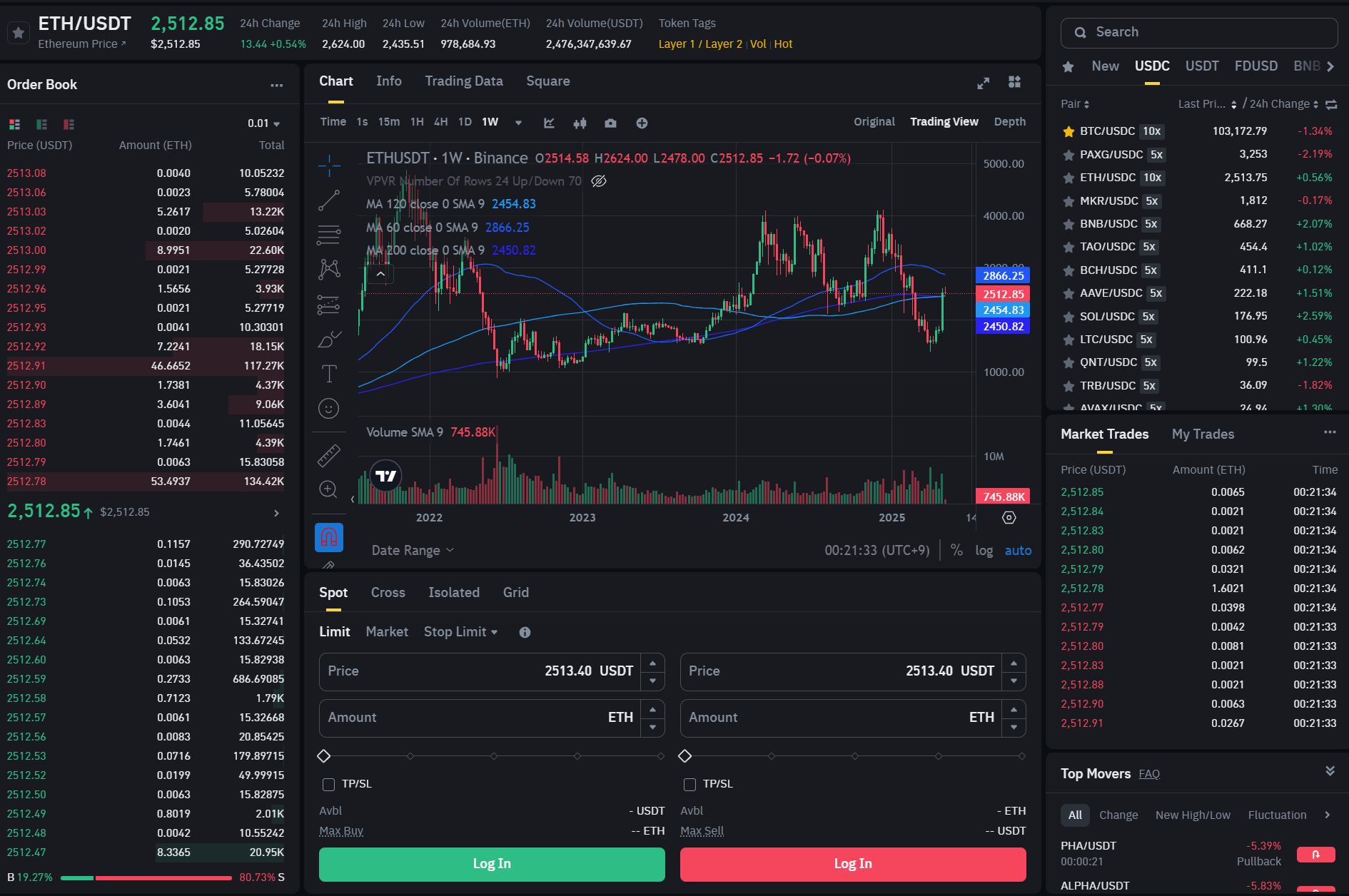Open Top Movers FAQ link
This screenshot has width=1349, height=896.
pyautogui.click(x=1149, y=774)
